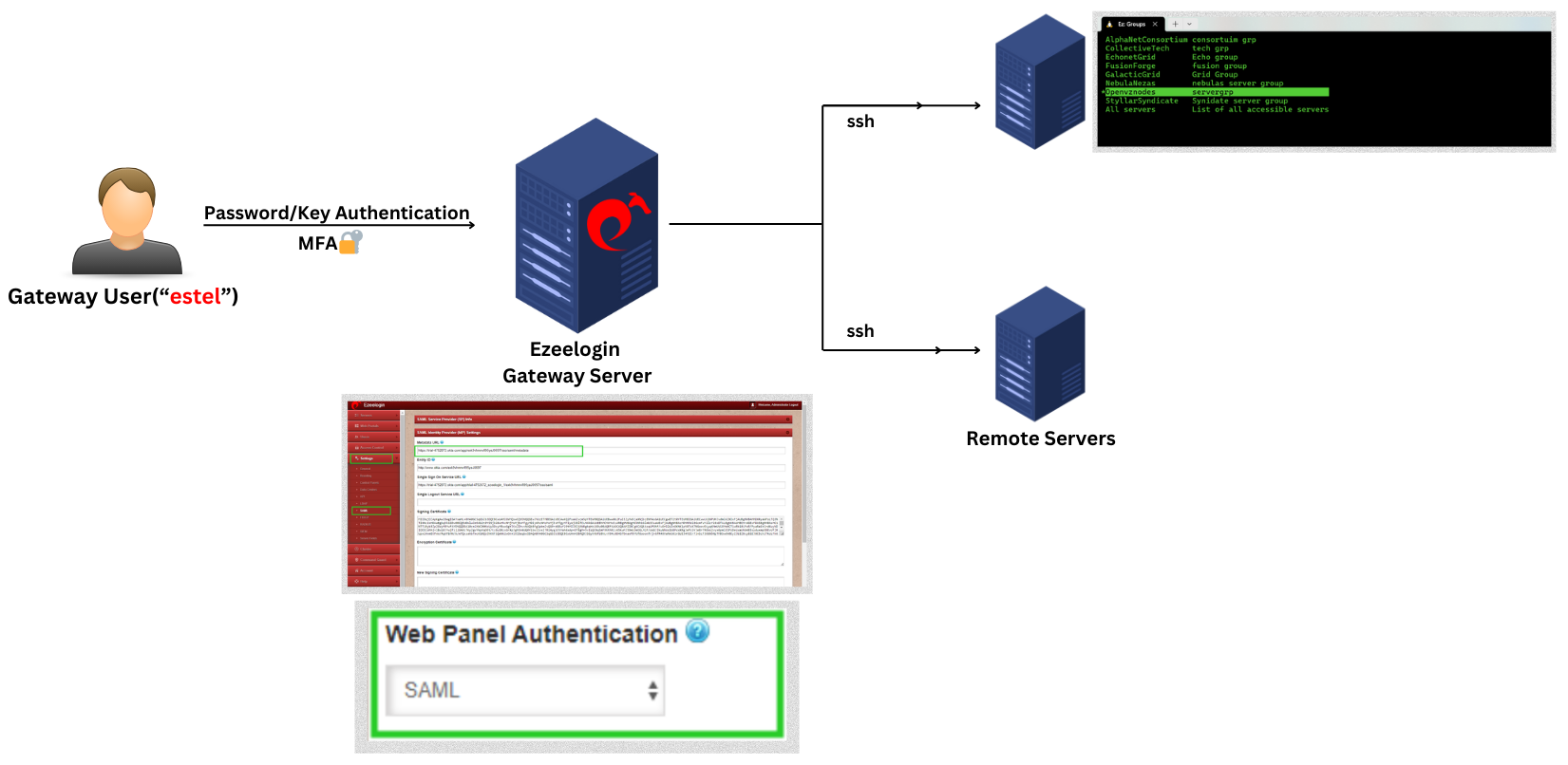The width and height of the screenshot is (1568, 765).
Task: Select General under Settings
Action: click(x=365, y=469)
